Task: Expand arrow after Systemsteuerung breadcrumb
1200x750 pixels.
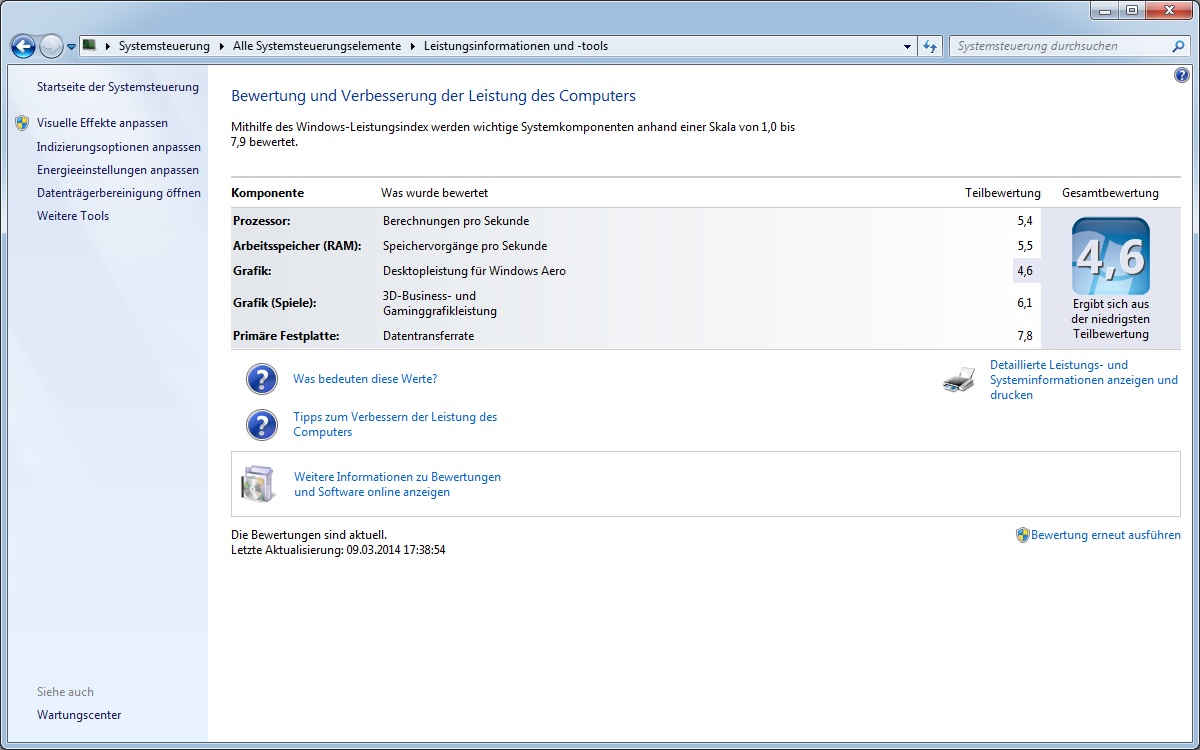Action: (x=221, y=46)
